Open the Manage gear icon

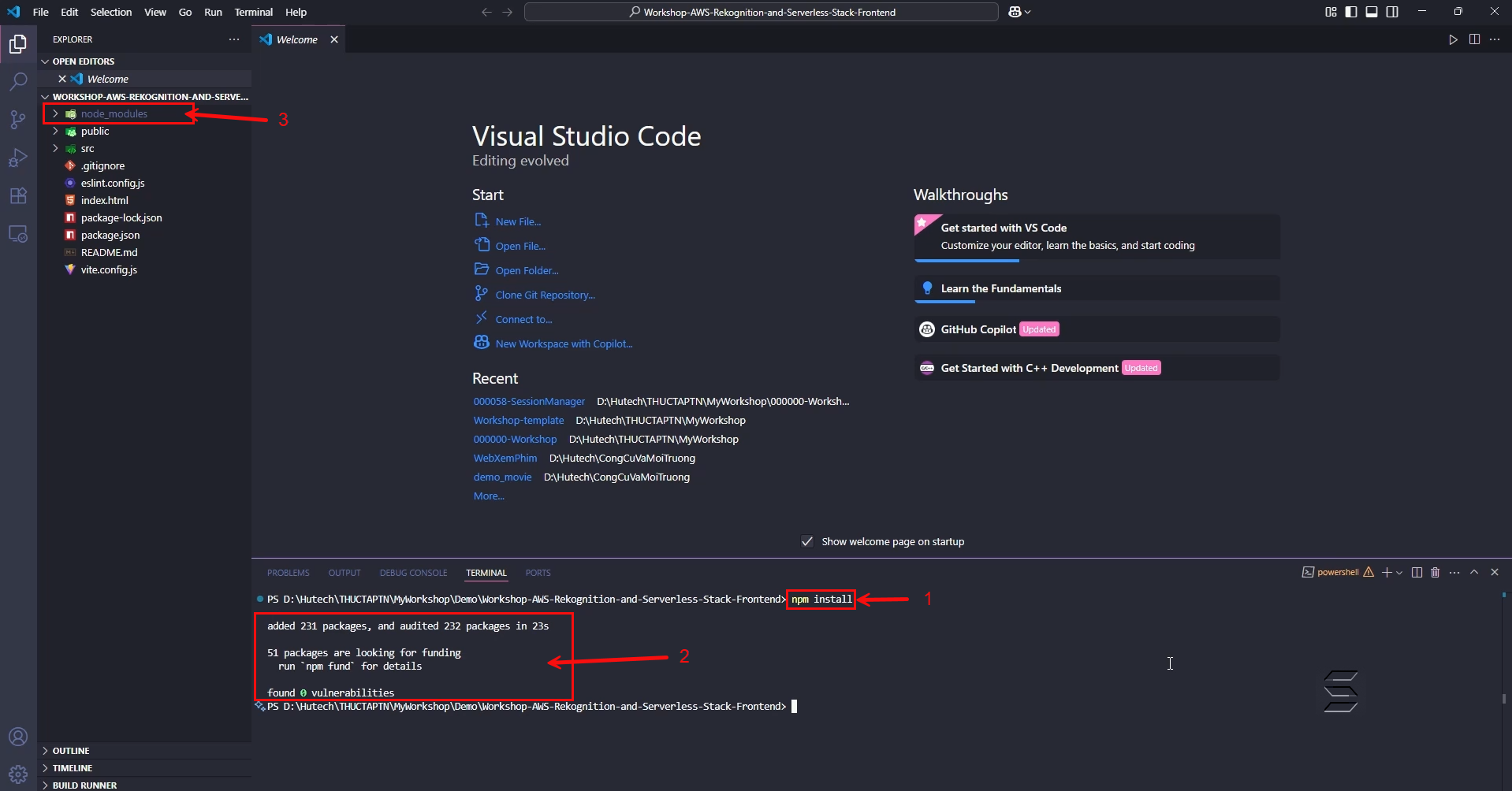pos(18,774)
